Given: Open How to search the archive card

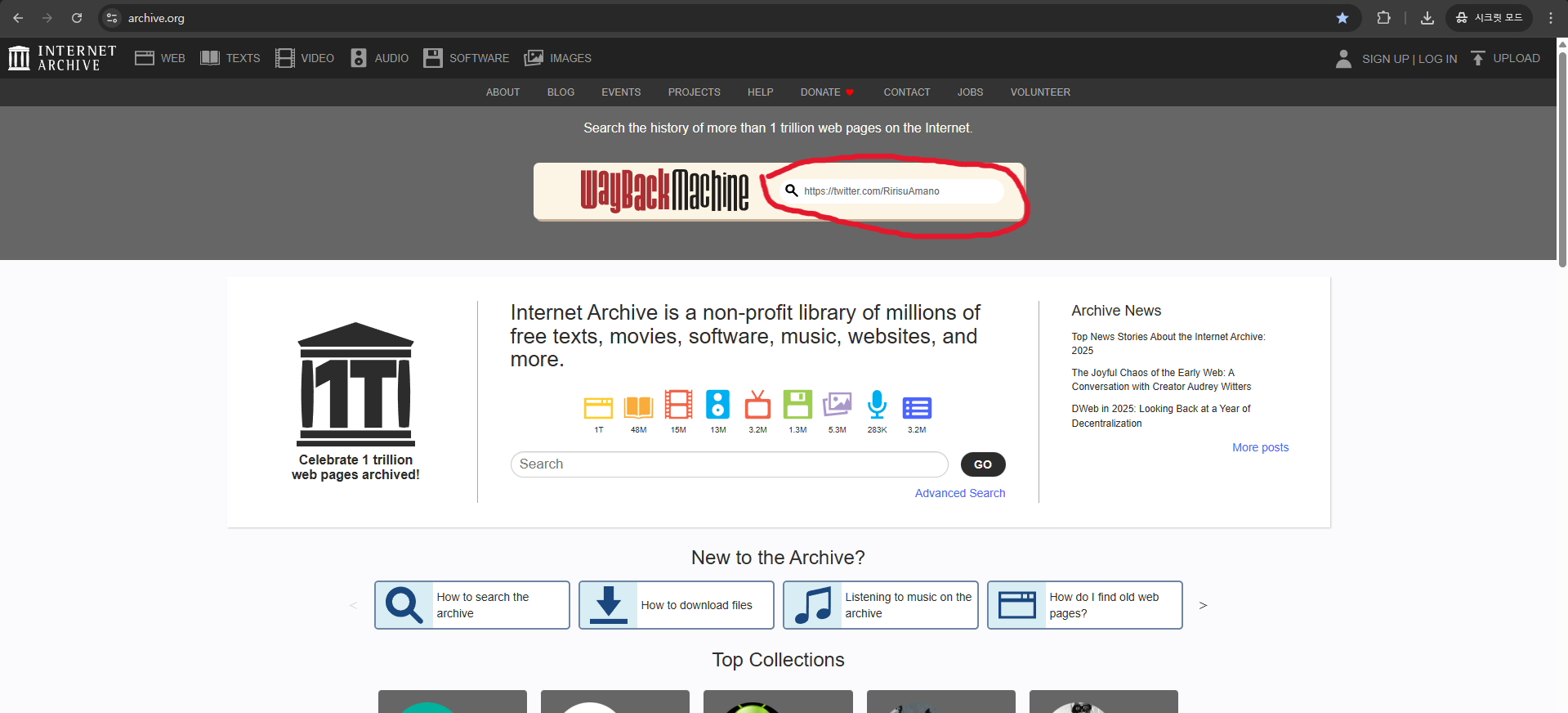Looking at the screenshot, I should point(471,605).
